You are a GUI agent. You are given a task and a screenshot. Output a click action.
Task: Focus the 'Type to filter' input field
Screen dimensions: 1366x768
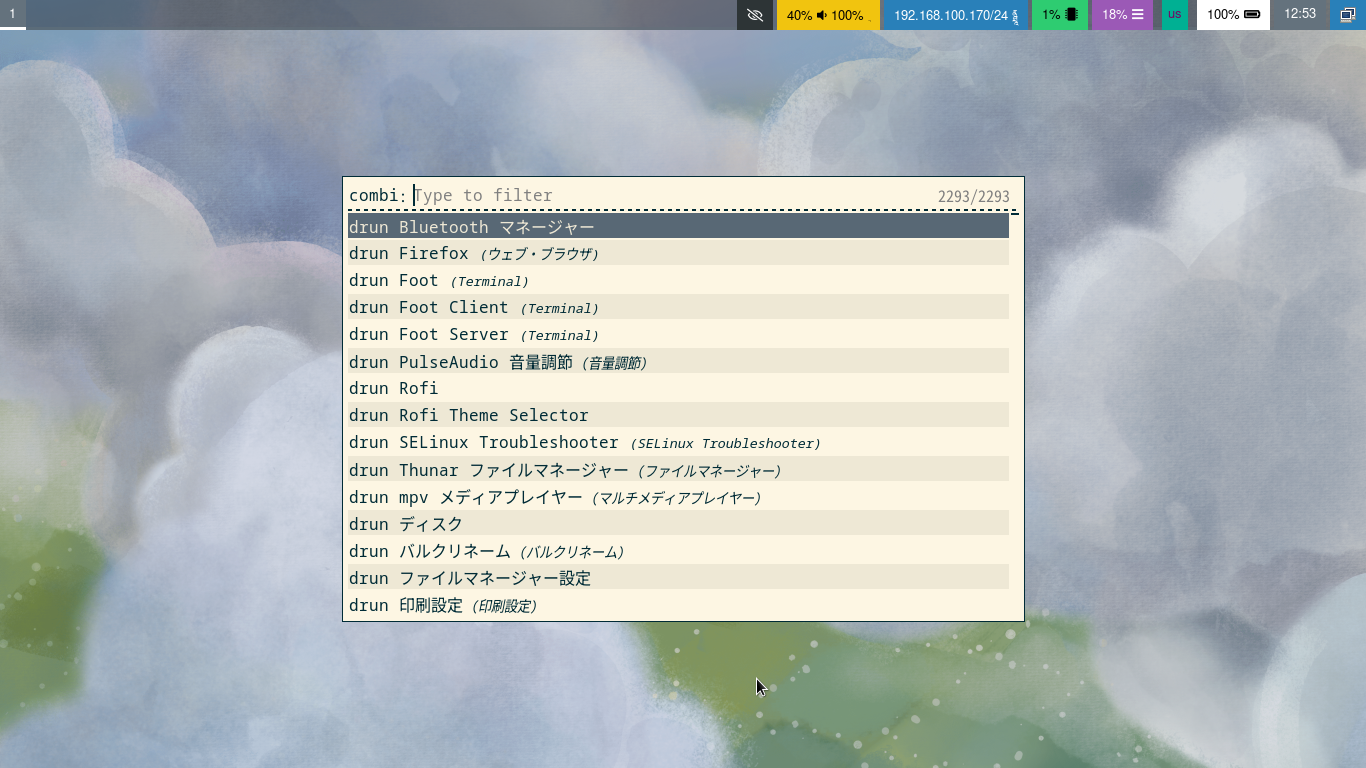pos(675,196)
